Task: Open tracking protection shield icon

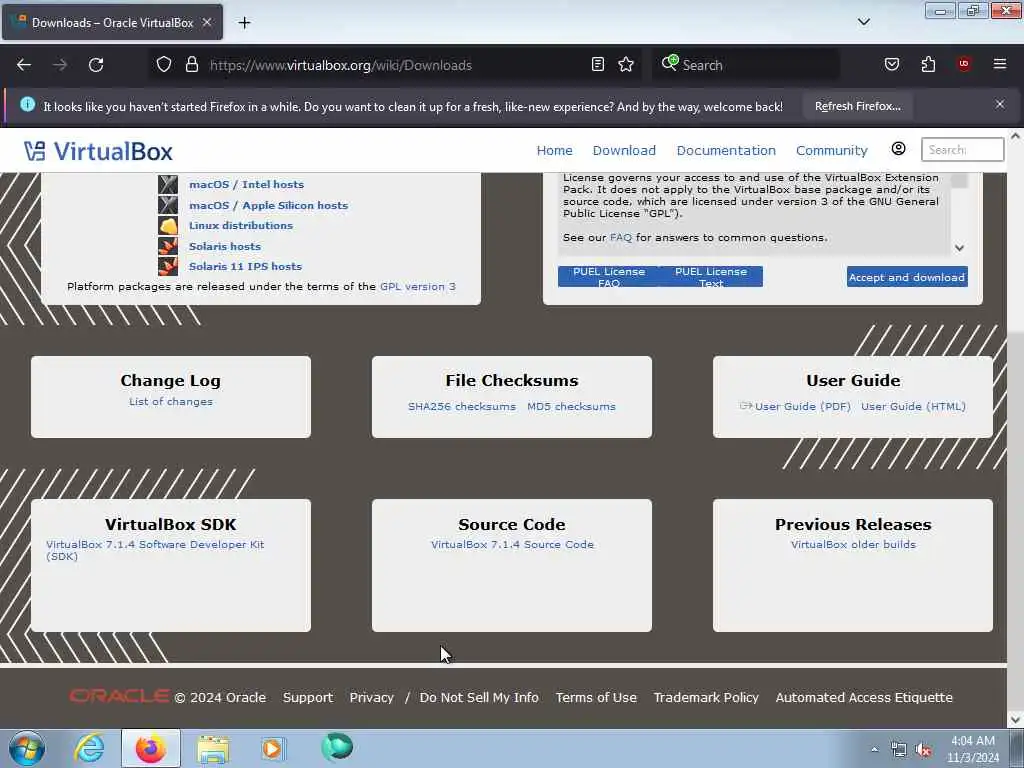Action: [x=164, y=65]
